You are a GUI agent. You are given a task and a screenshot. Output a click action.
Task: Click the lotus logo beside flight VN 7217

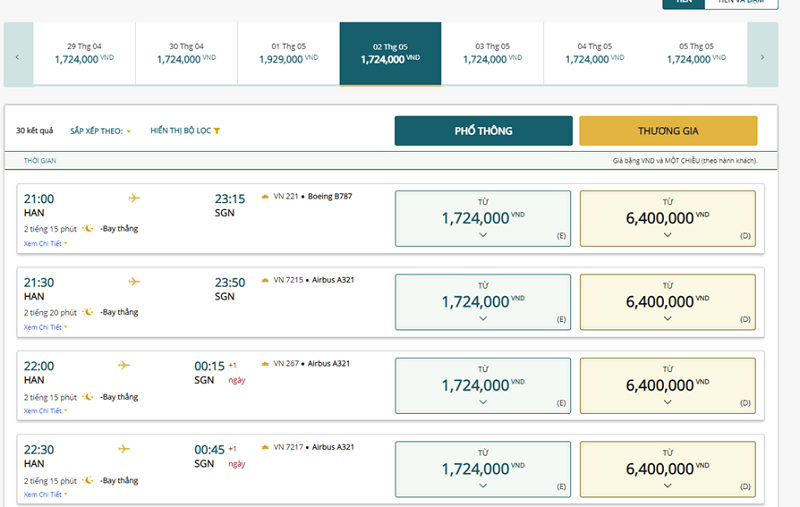coord(265,447)
